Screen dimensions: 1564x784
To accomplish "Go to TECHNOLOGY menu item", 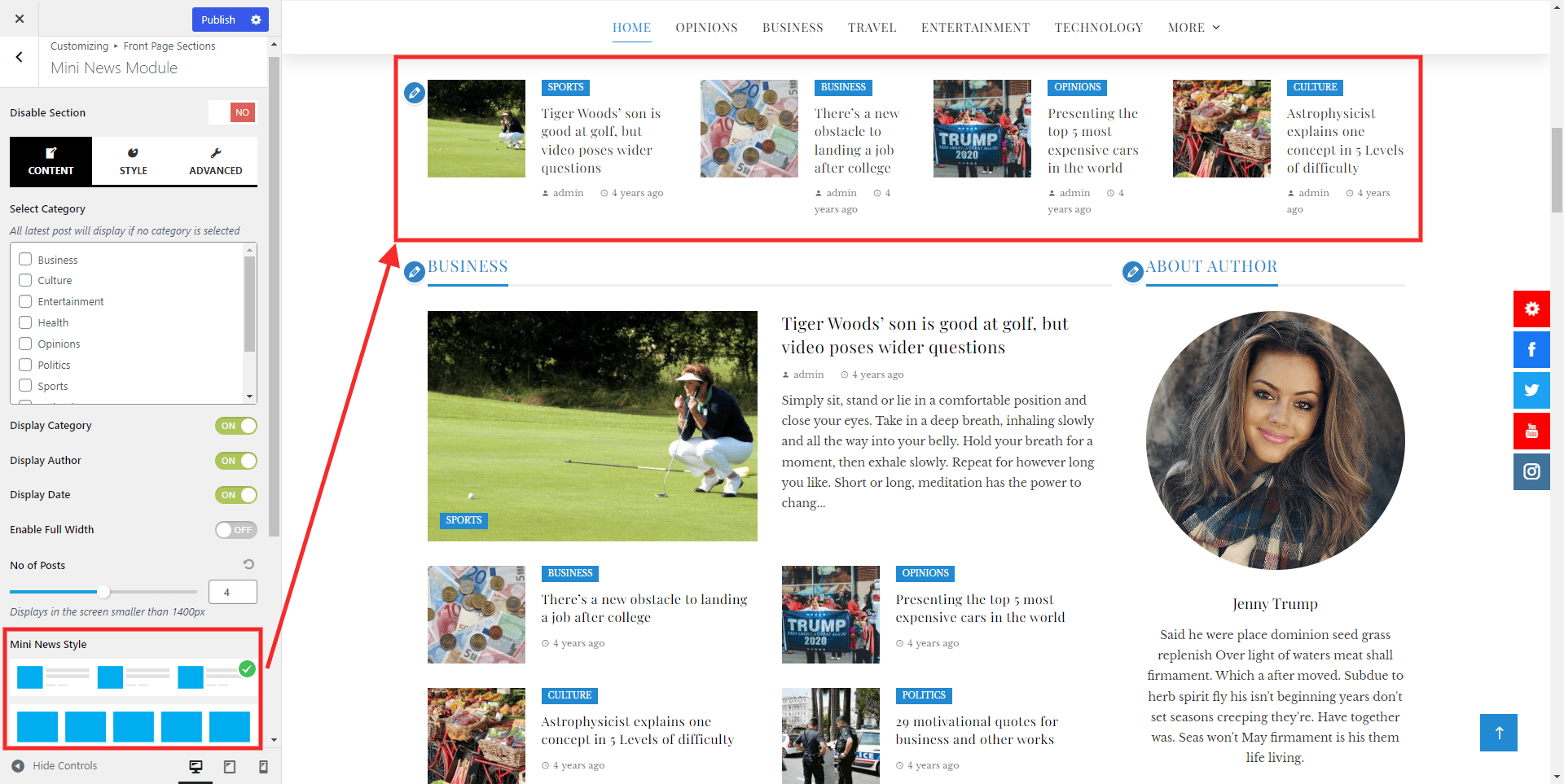I will pyautogui.click(x=1098, y=28).
